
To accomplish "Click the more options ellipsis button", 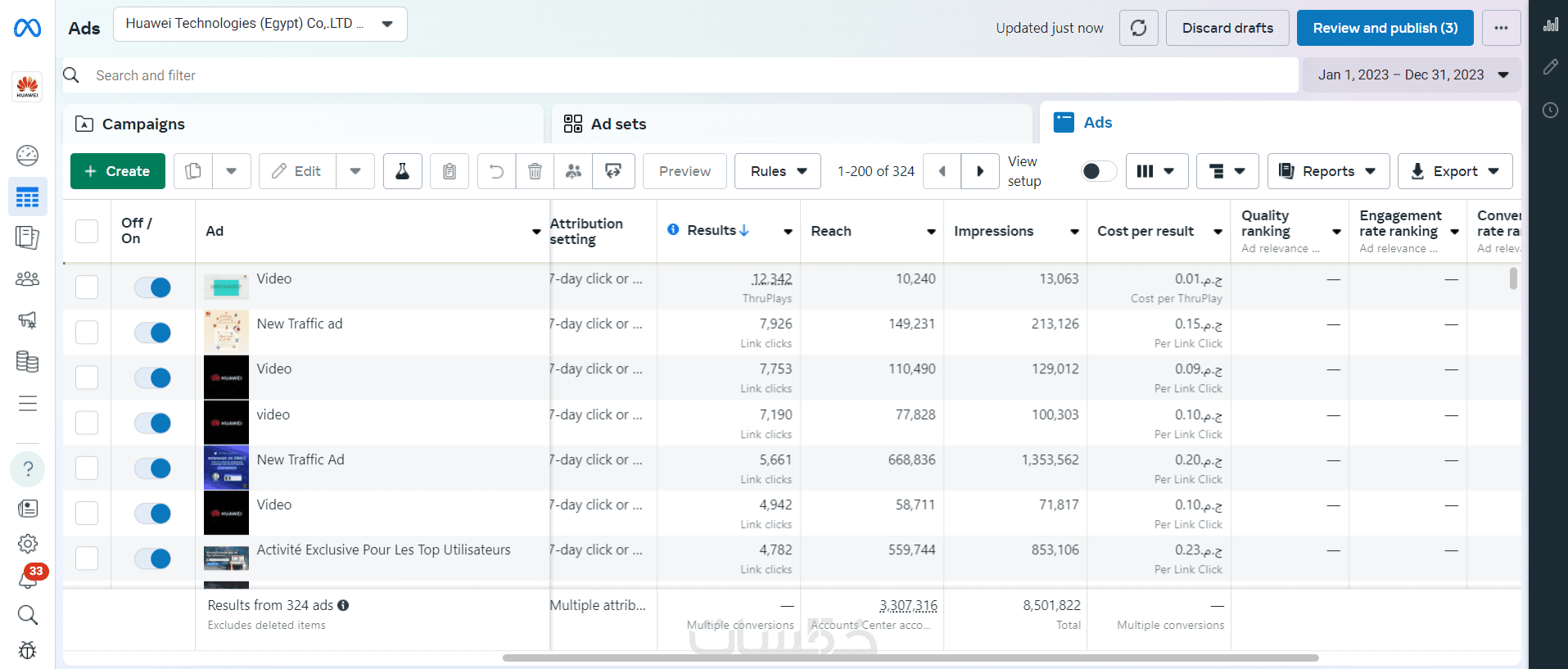I will click(x=1501, y=28).
